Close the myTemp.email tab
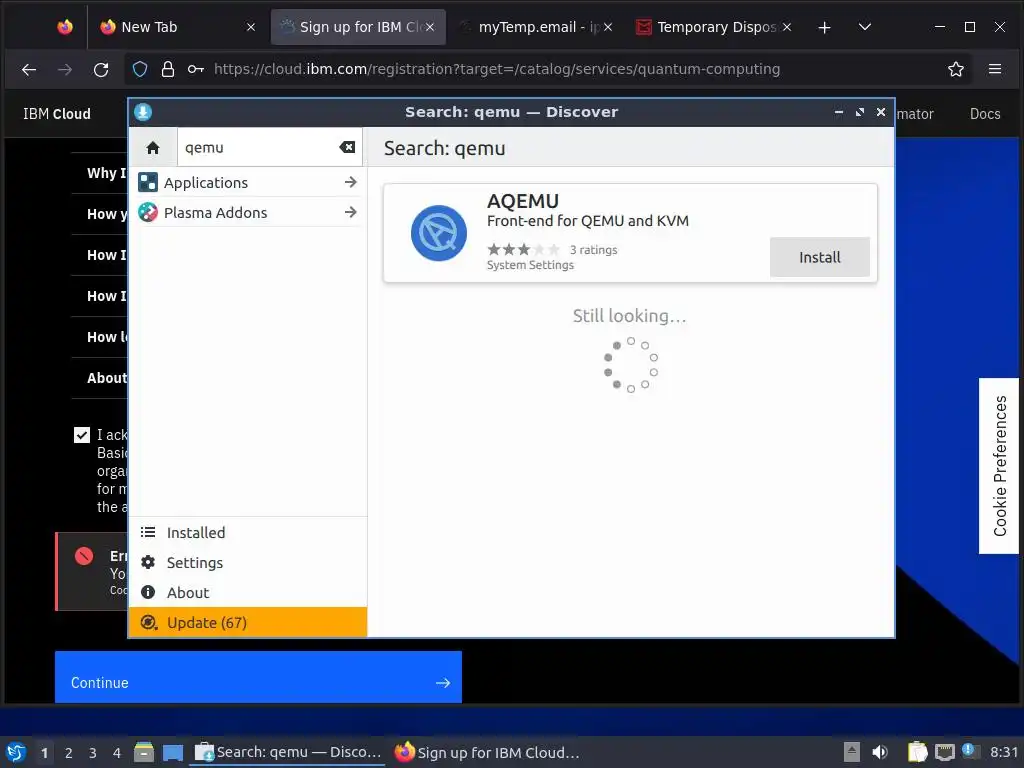 (x=608, y=27)
